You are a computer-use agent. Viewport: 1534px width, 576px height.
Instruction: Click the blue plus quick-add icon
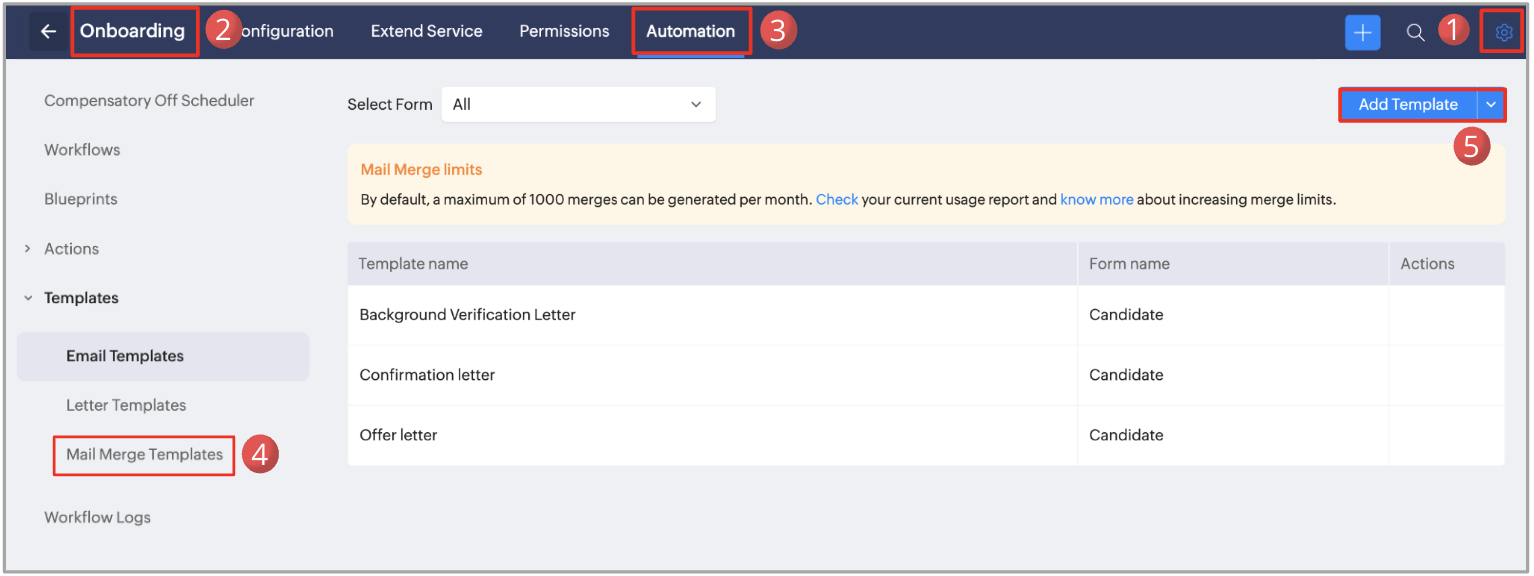(x=1362, y=32)
